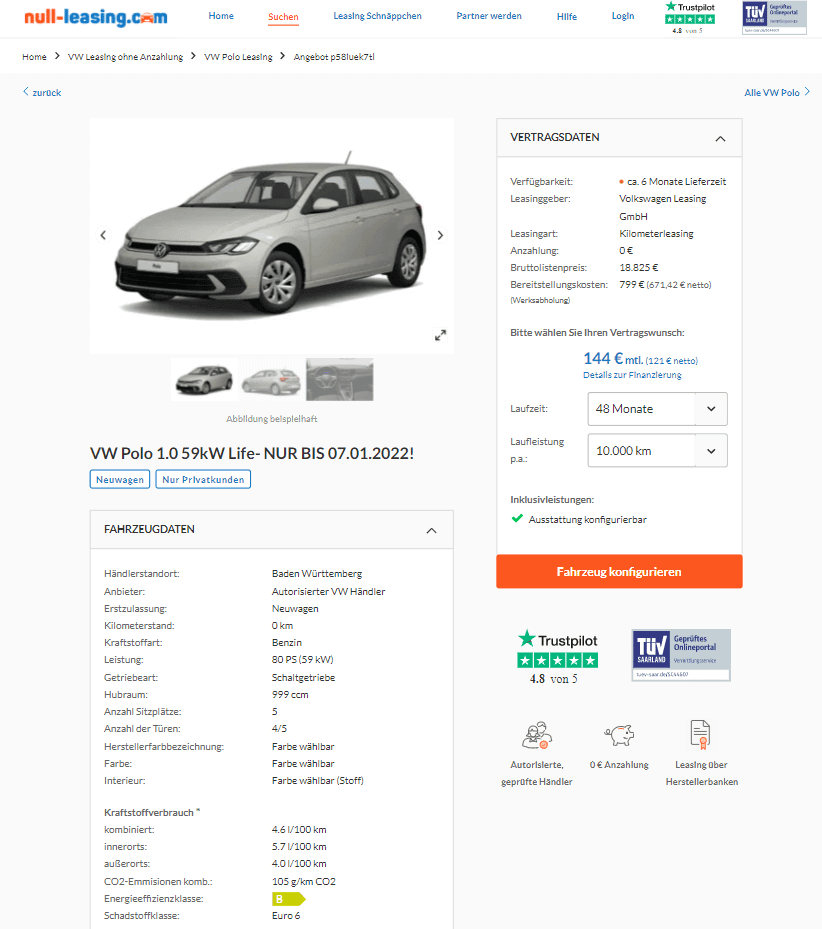Click Angebot p58luek7tl breadcrumb
The height and width of the screenshot is (929, 822).
click(x=334, y=57)
